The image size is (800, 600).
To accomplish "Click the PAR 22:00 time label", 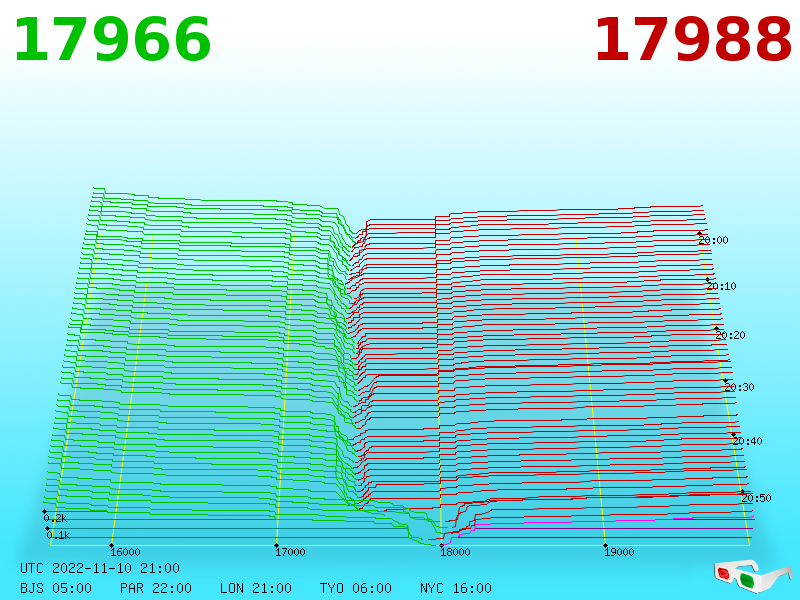I will click(x=156, y=588).
